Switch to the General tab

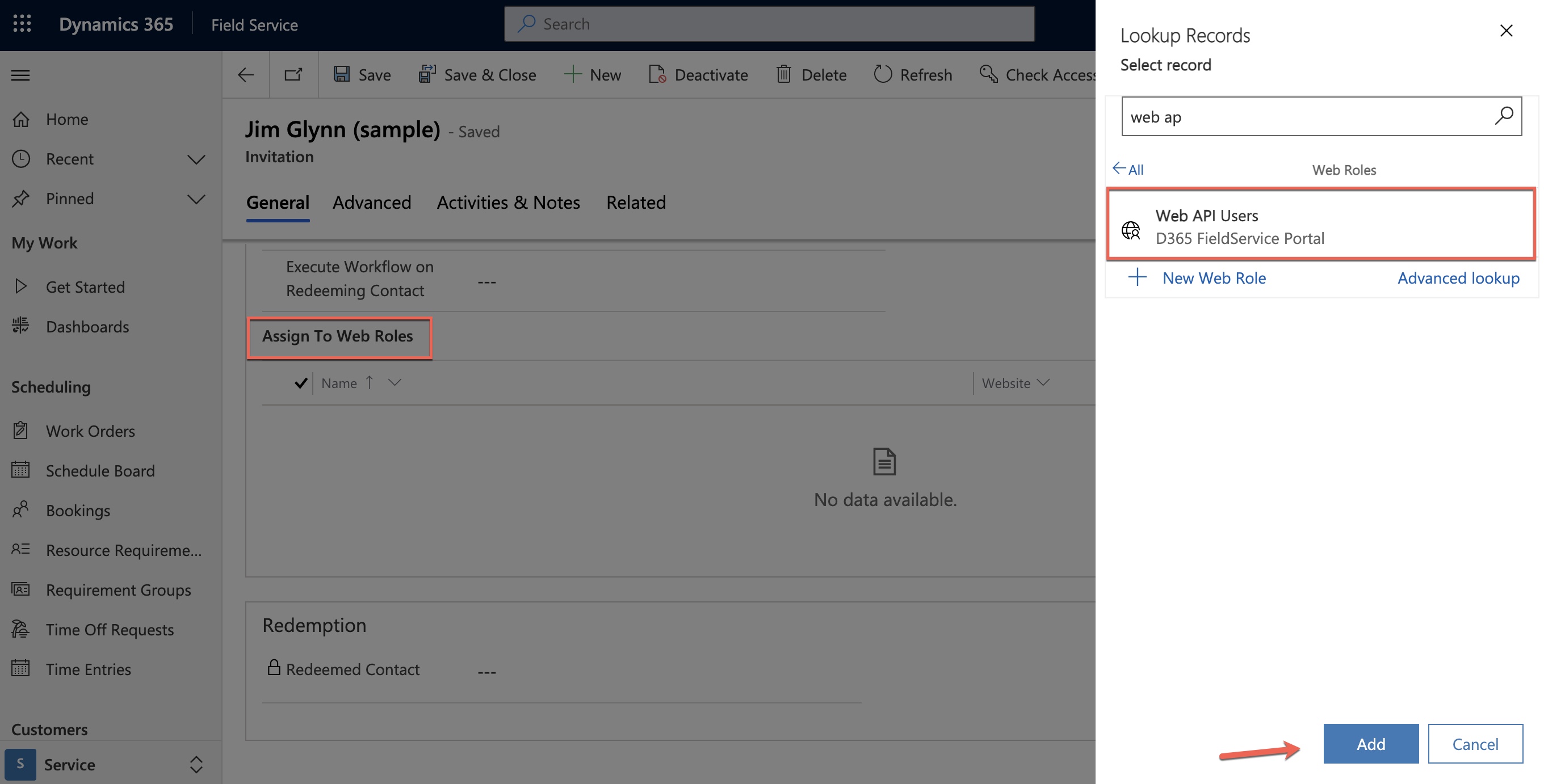tap(278, 203)
